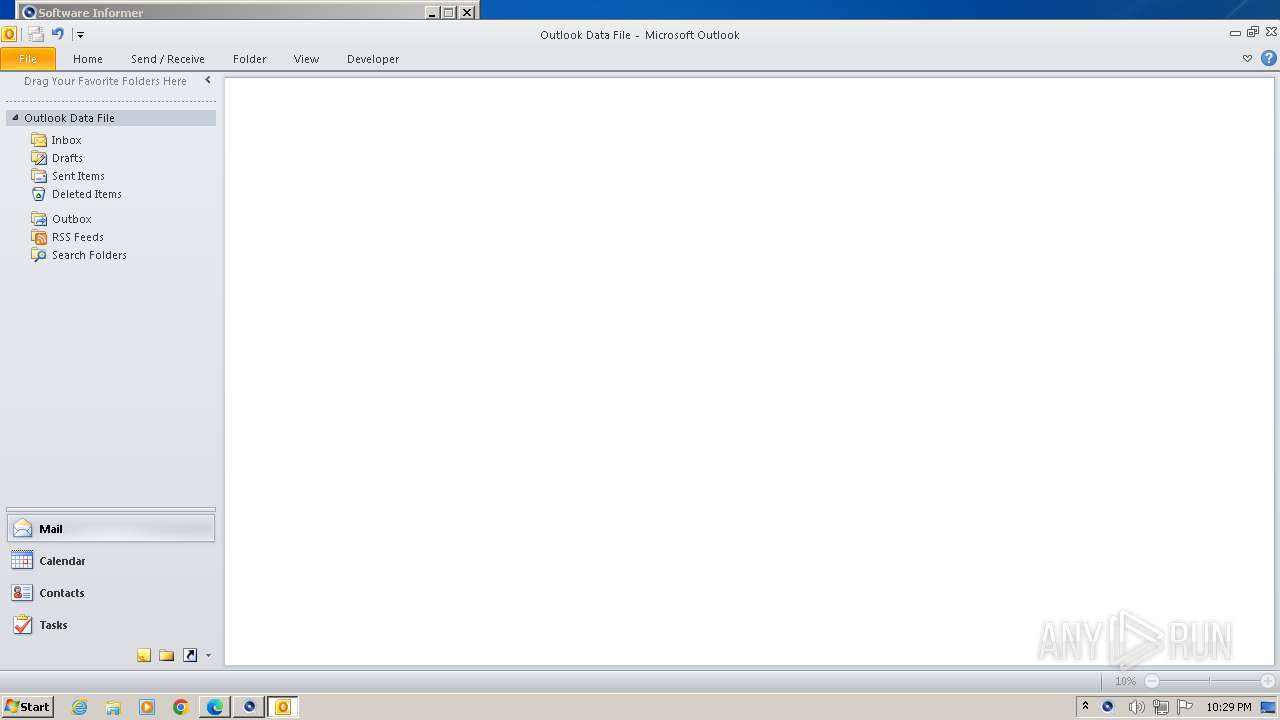Click the volume speaker tray icon
Screen dimensions: 1280x720
1136,707
